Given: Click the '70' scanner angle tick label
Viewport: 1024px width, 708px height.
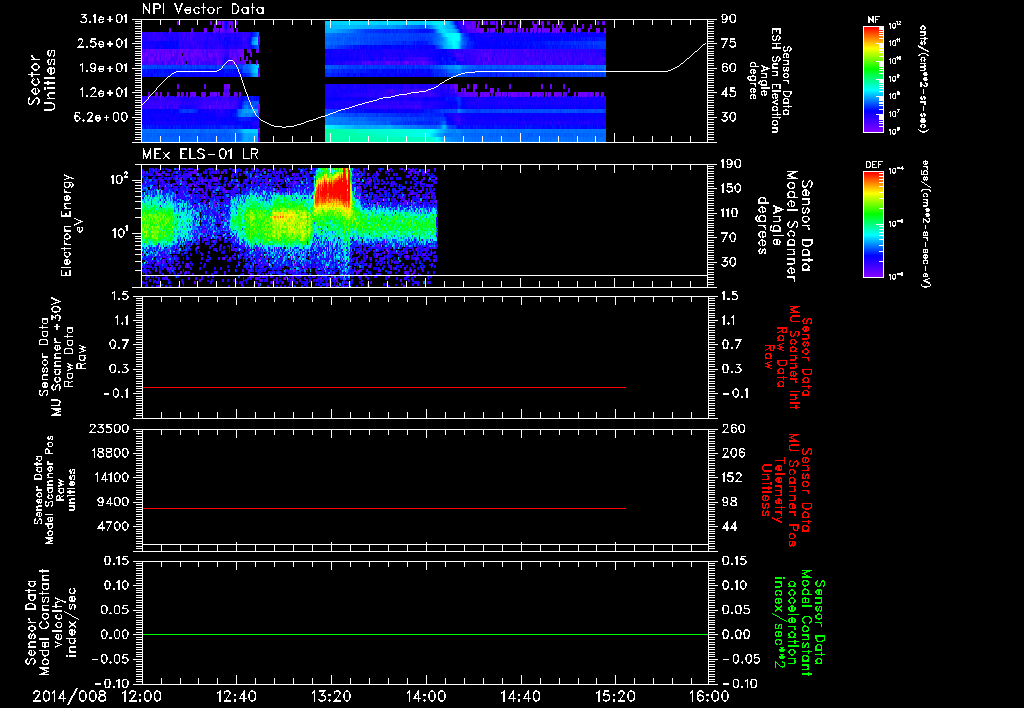Looking at the screenshot, I should [728, 238].
